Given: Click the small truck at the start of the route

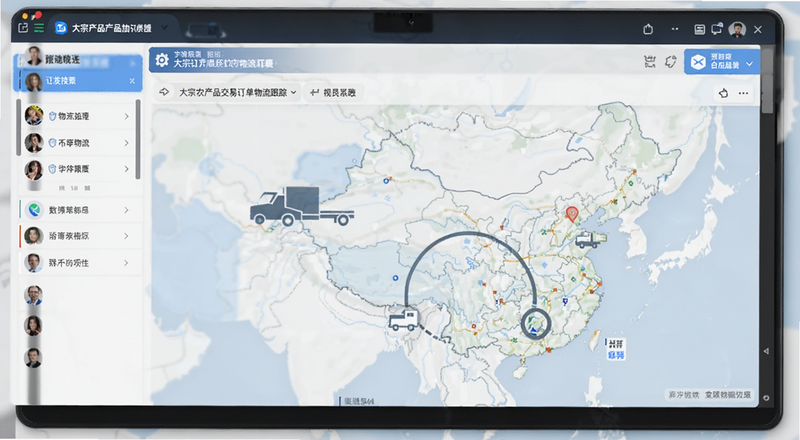Looking at the screenshot, I should pyautogui.click(x=404, y=320).
